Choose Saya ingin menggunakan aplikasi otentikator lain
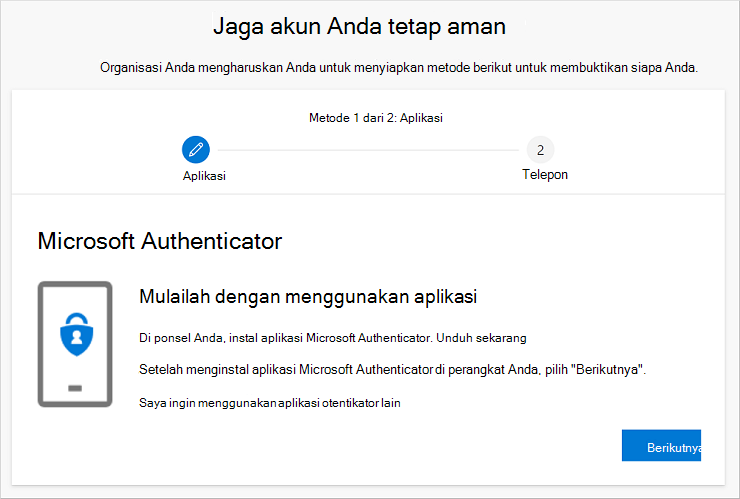The image size is (740, 499). click(269, 403)
